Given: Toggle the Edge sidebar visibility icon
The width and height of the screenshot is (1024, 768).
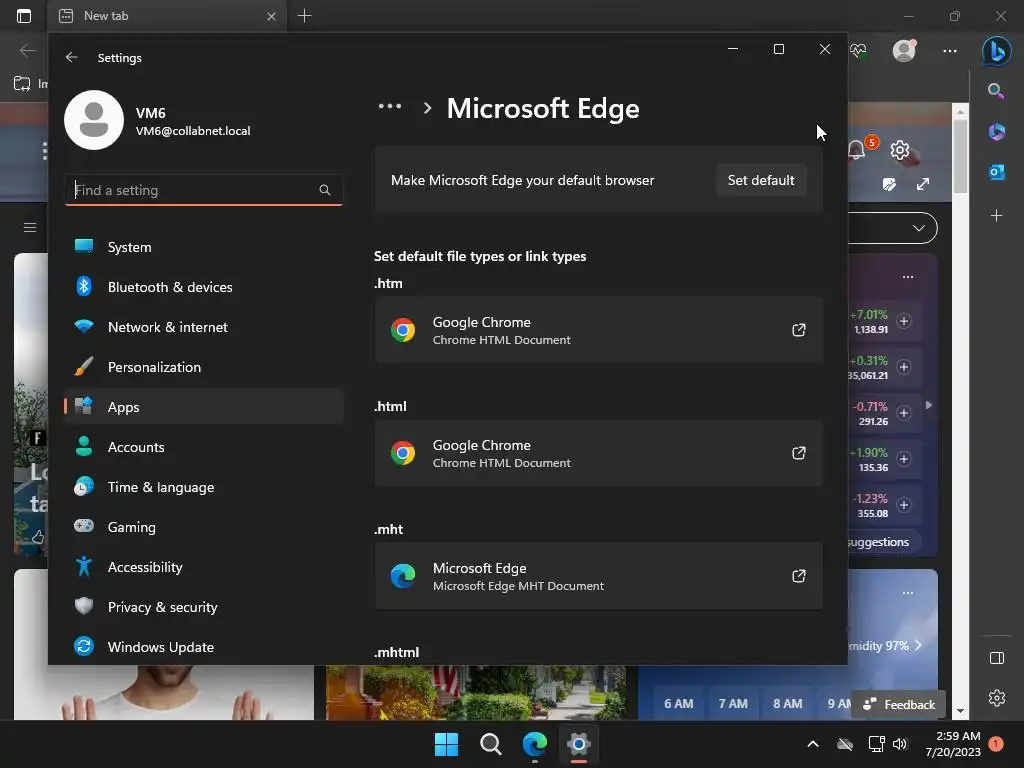Looking at the screenshot, I should pyautogui.click(x=997, y=658).
